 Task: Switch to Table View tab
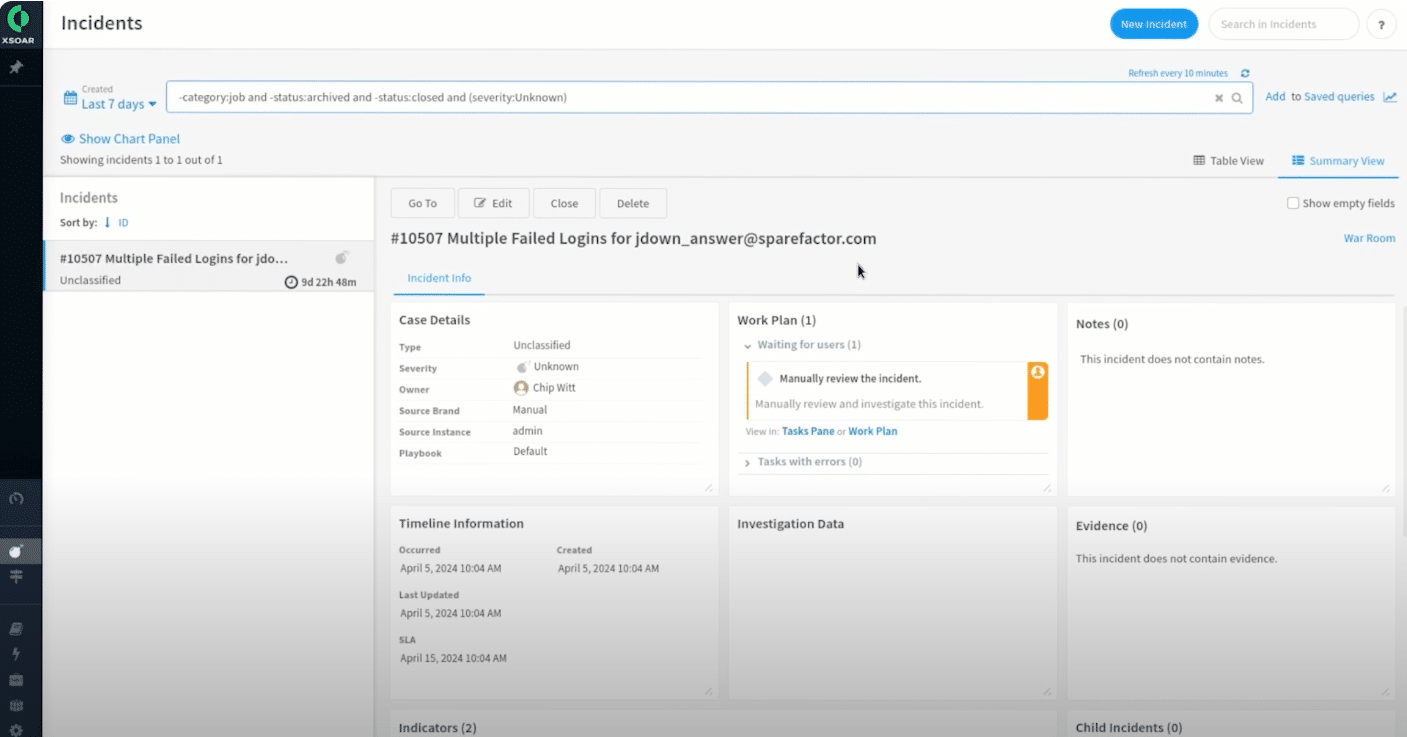1228,161
